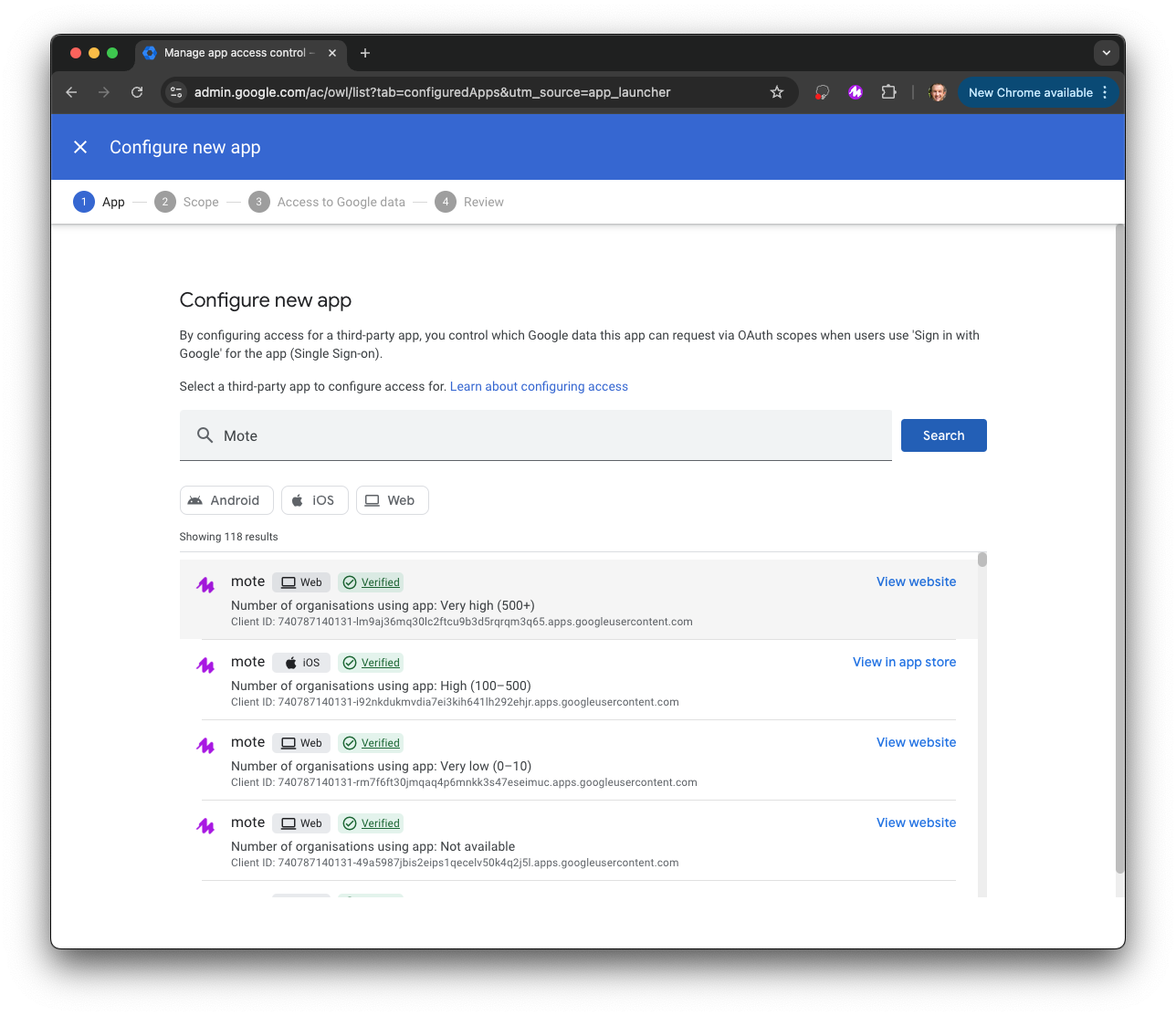Screen dimensions: 1176x1016
Task: Select mote app with Very low usage
Action: click(578, 760)
